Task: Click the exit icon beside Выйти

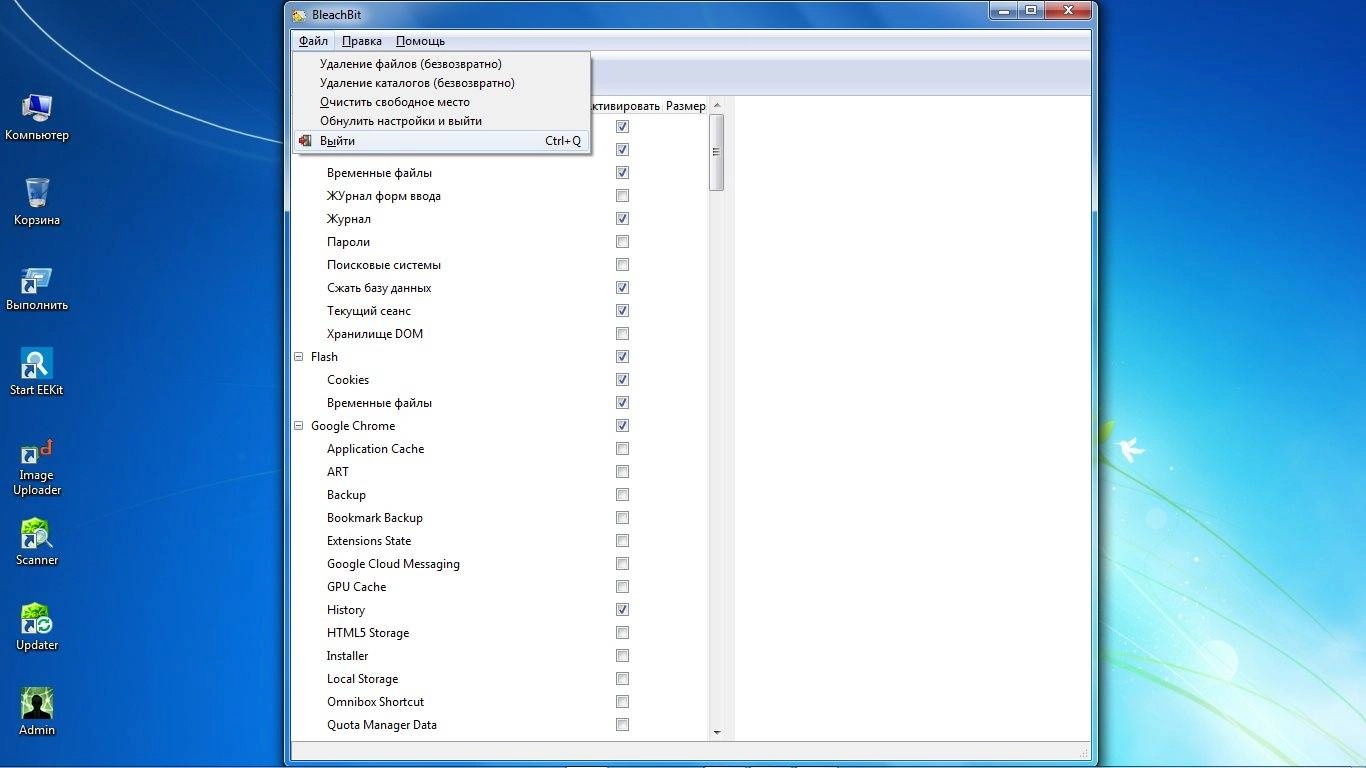Action: point(305,141)
